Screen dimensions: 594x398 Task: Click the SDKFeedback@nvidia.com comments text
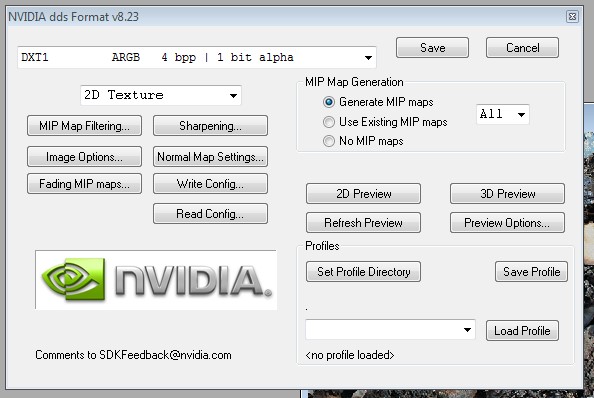(133, 355)
